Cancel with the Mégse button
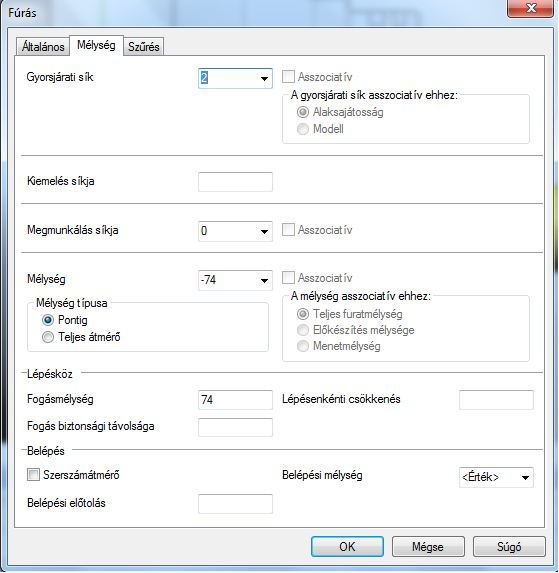 click(x=428, y=546)
